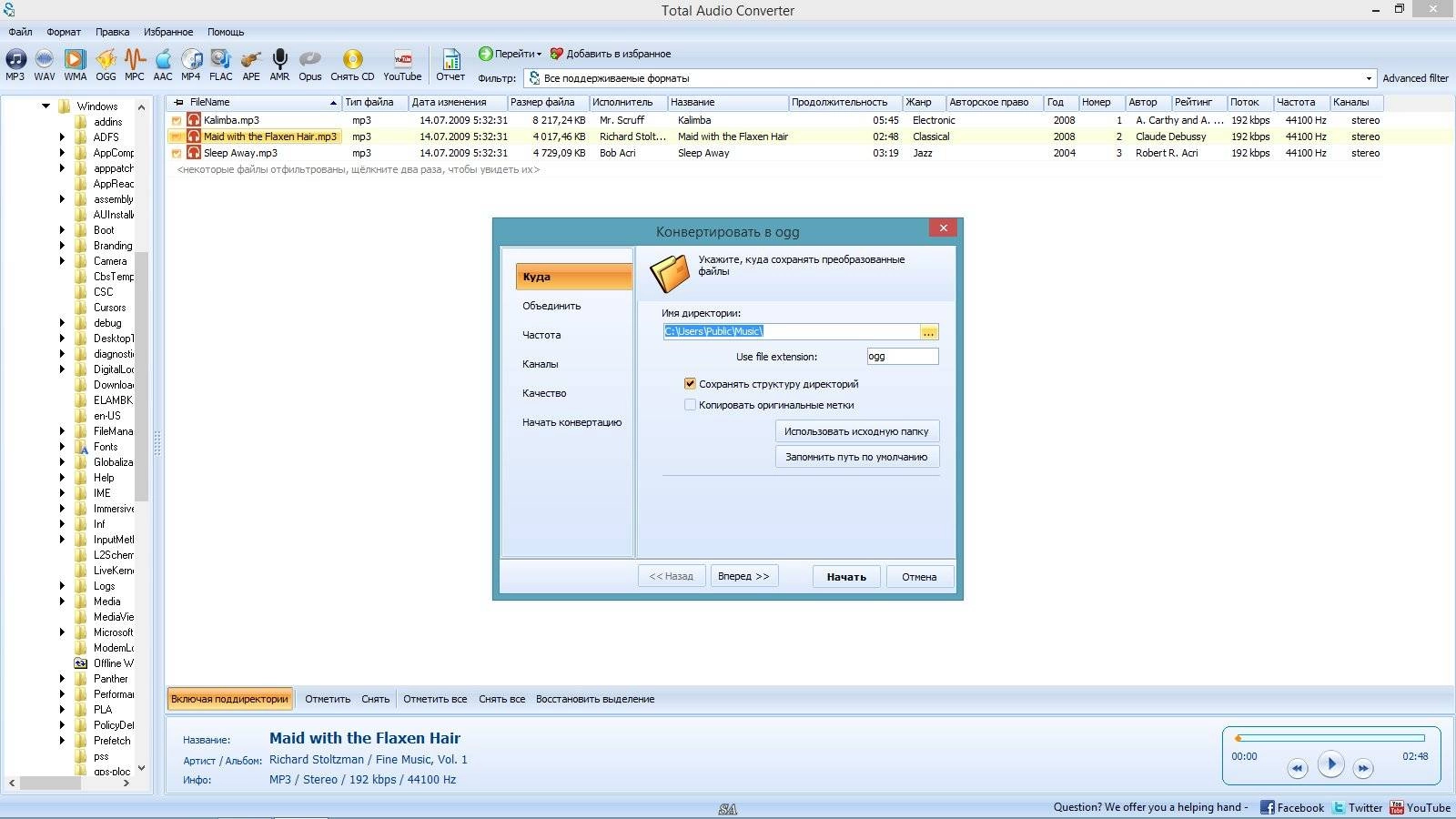Click the WMA format icon
Screen dimensions: 1456x819
click(x=76, y=65)
